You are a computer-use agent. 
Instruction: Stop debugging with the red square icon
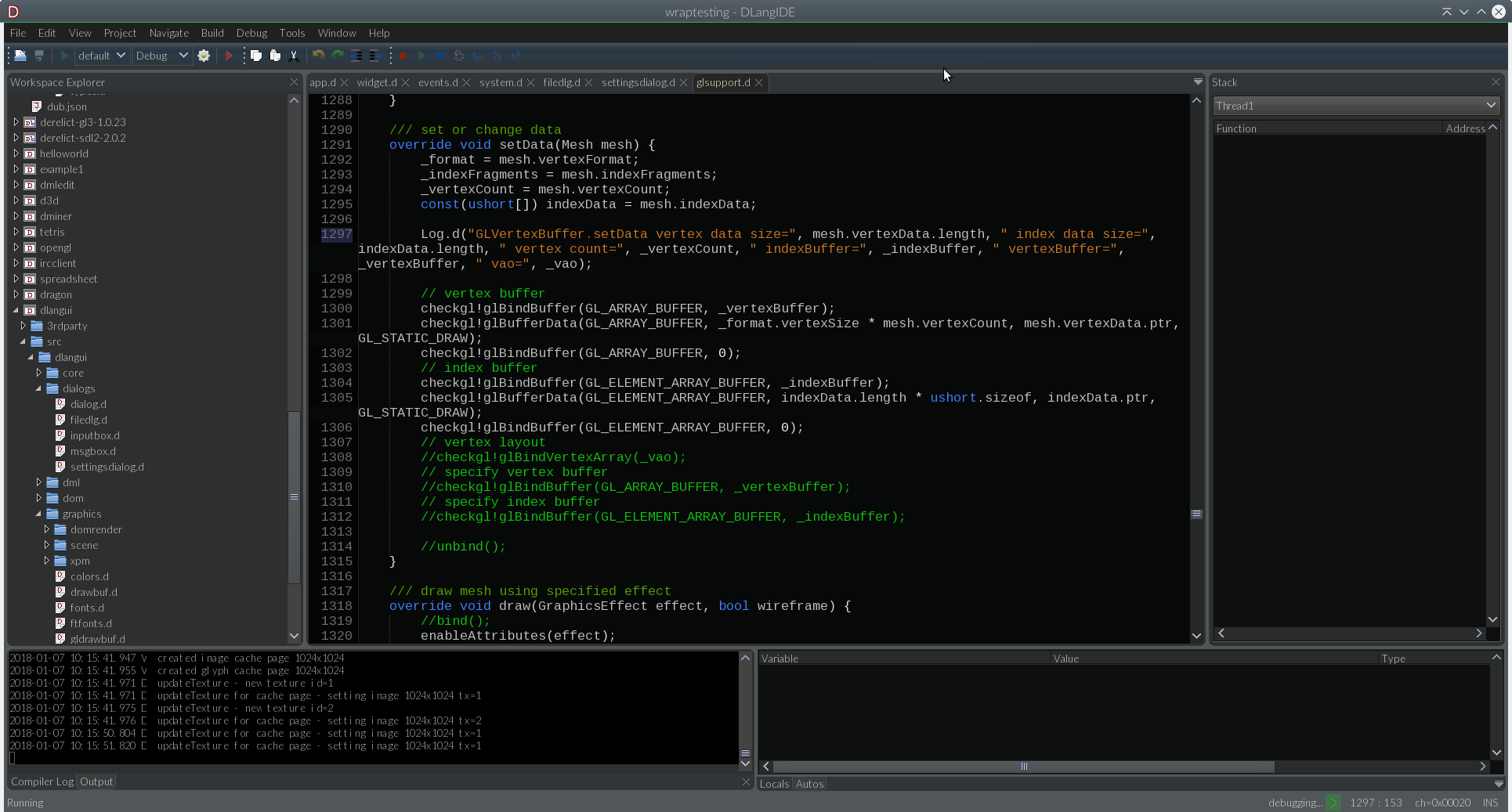(402, 56)
